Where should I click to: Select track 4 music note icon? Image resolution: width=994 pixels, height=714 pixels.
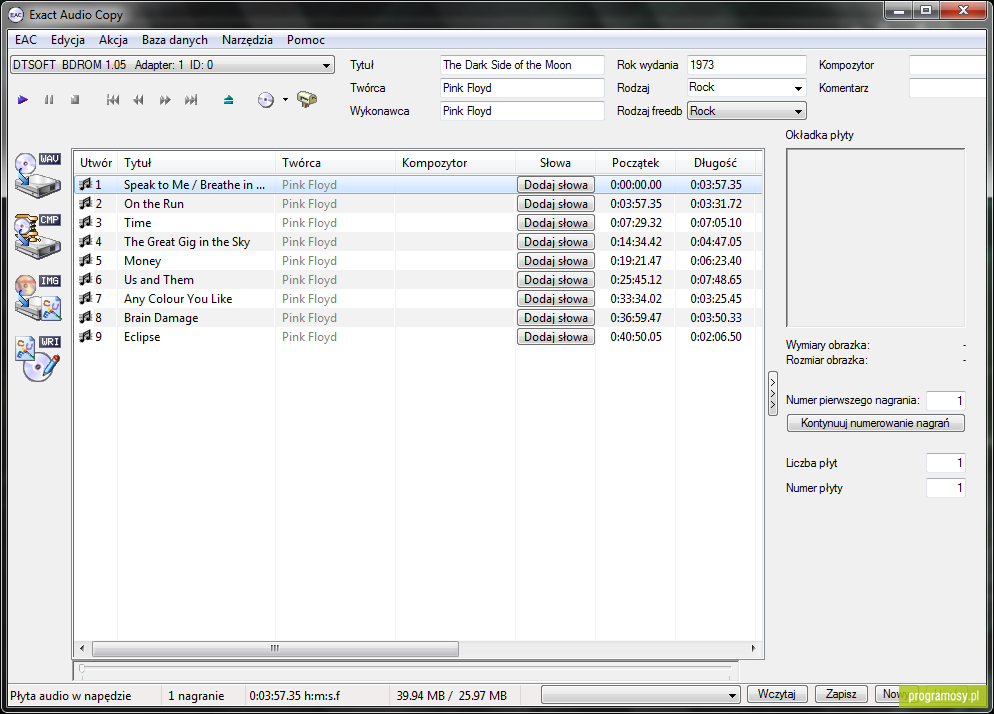tap(86, 242)
